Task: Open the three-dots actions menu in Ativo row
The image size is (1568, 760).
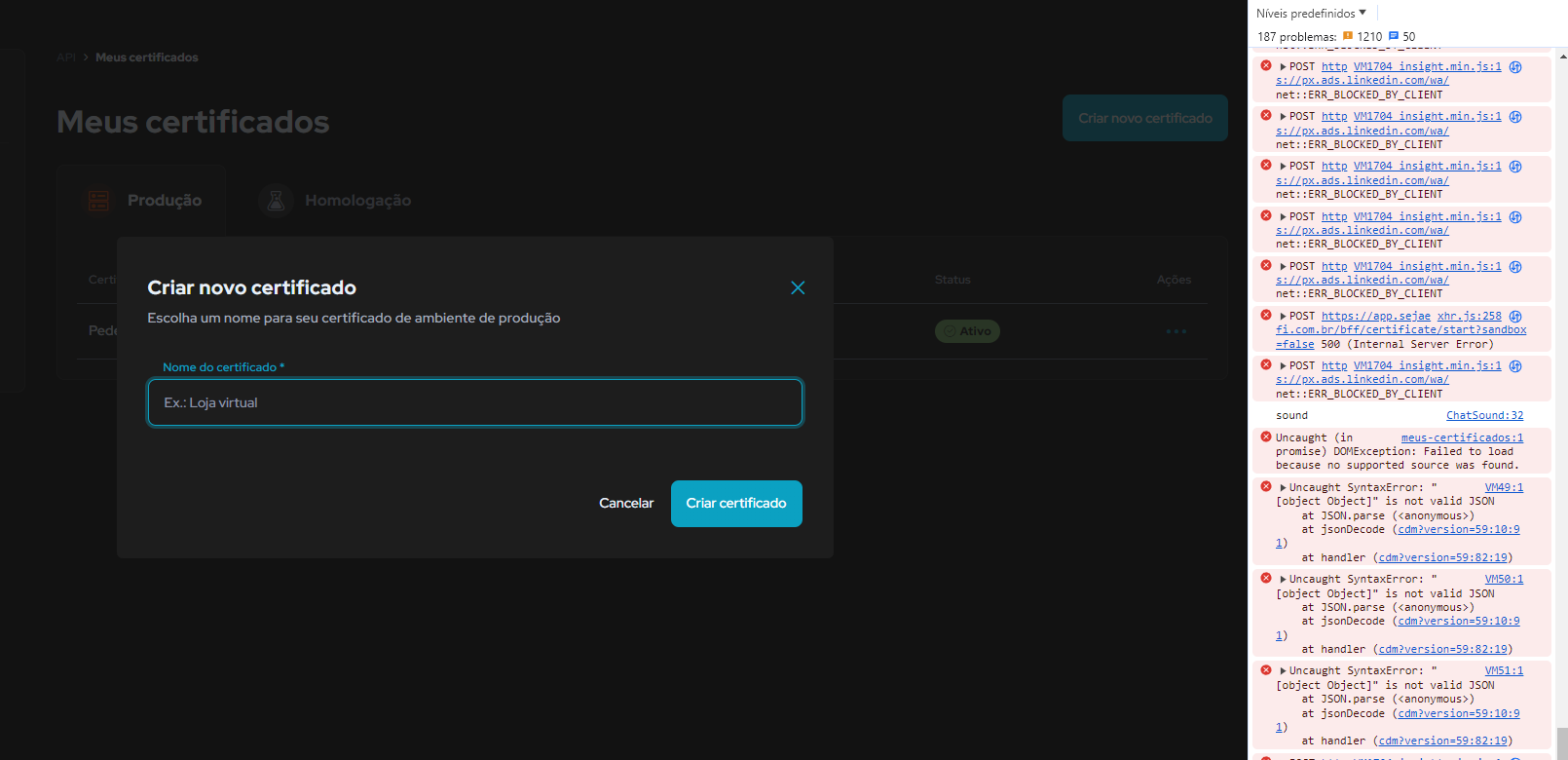Action: [x=1176, y=331]
